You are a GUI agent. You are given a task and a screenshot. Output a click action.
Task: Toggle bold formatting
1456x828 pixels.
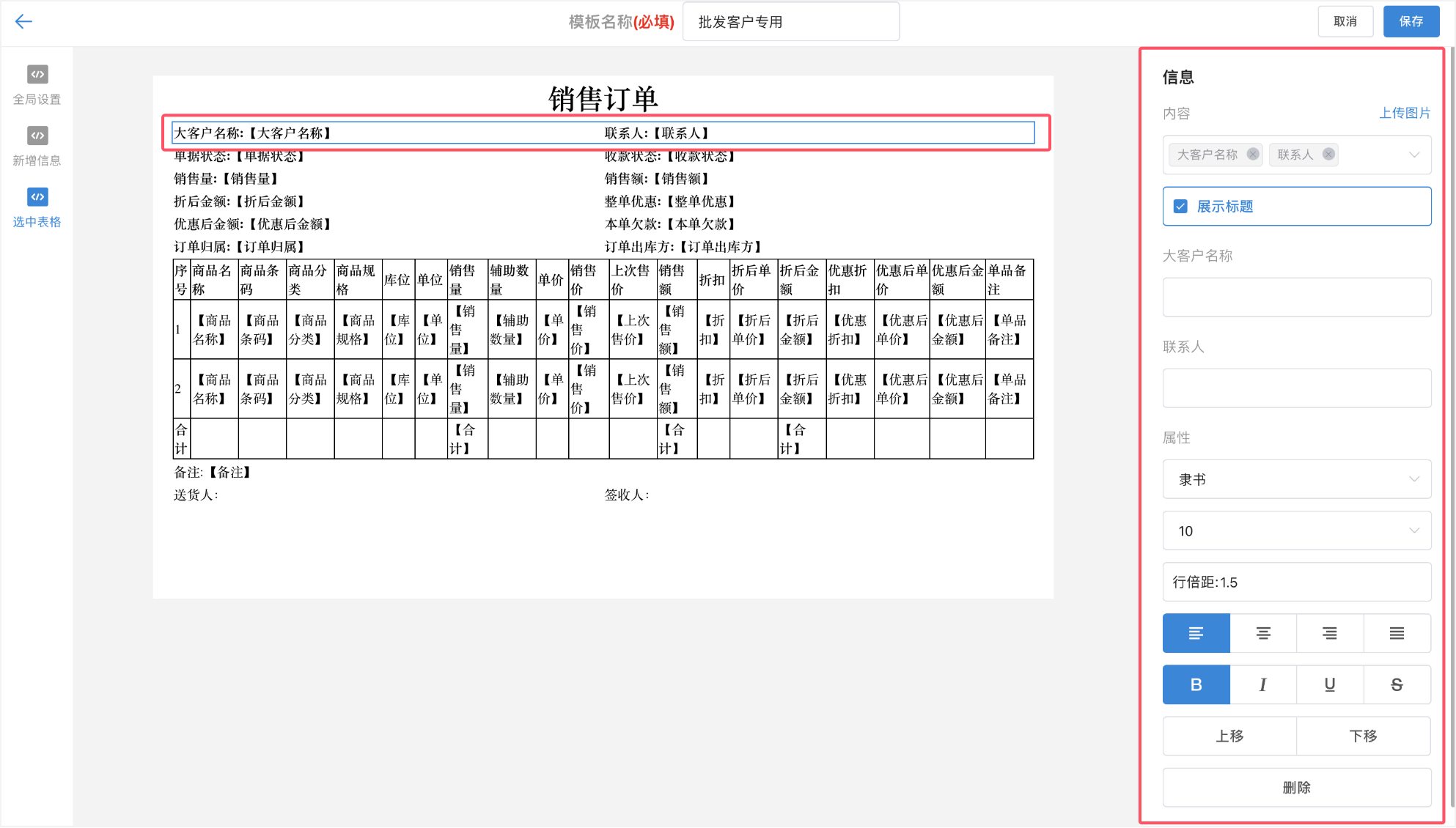point(1196,684)
